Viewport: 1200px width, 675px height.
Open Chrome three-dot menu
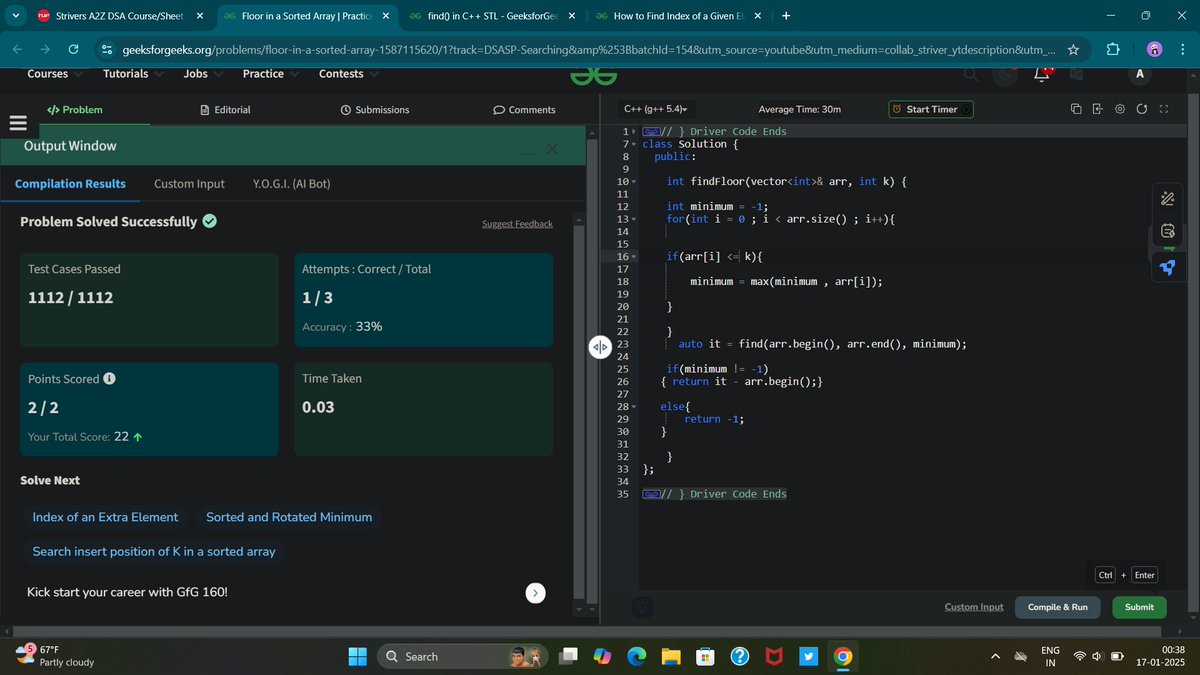[1183, 49]
